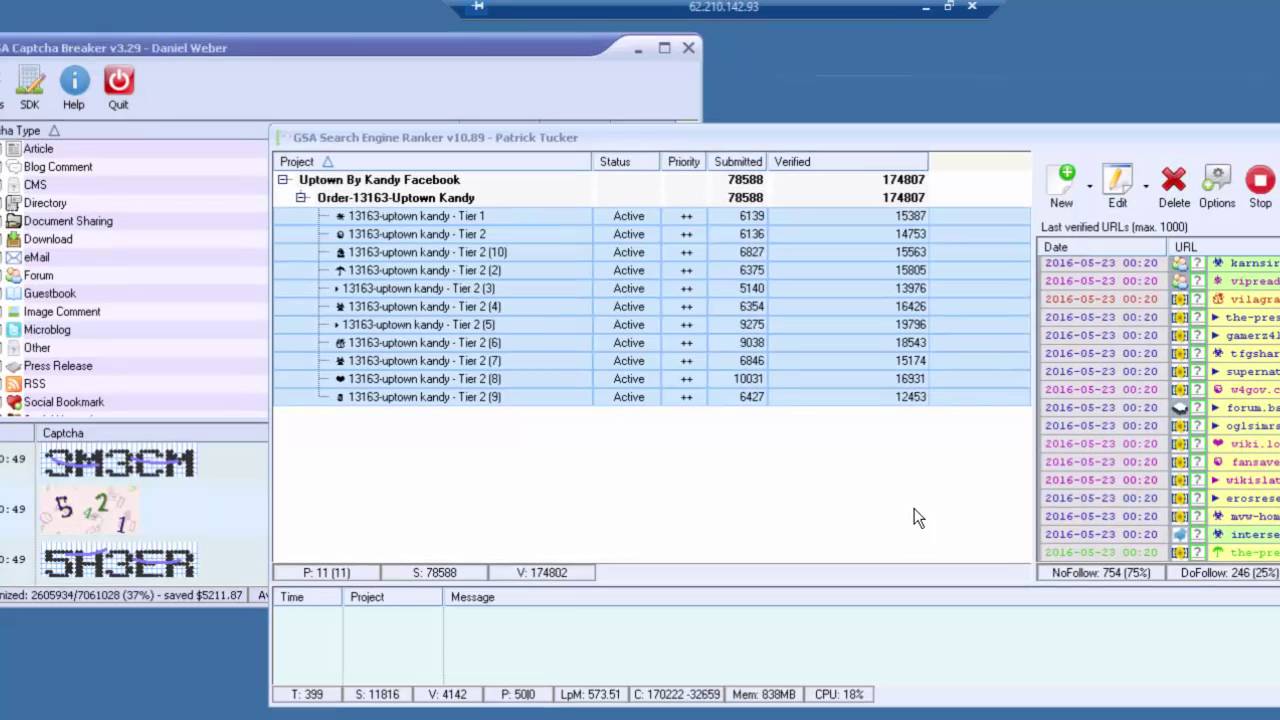Click the Last verified URLs label
Screen dimensions: 1280x720
tap(1114, 227)
